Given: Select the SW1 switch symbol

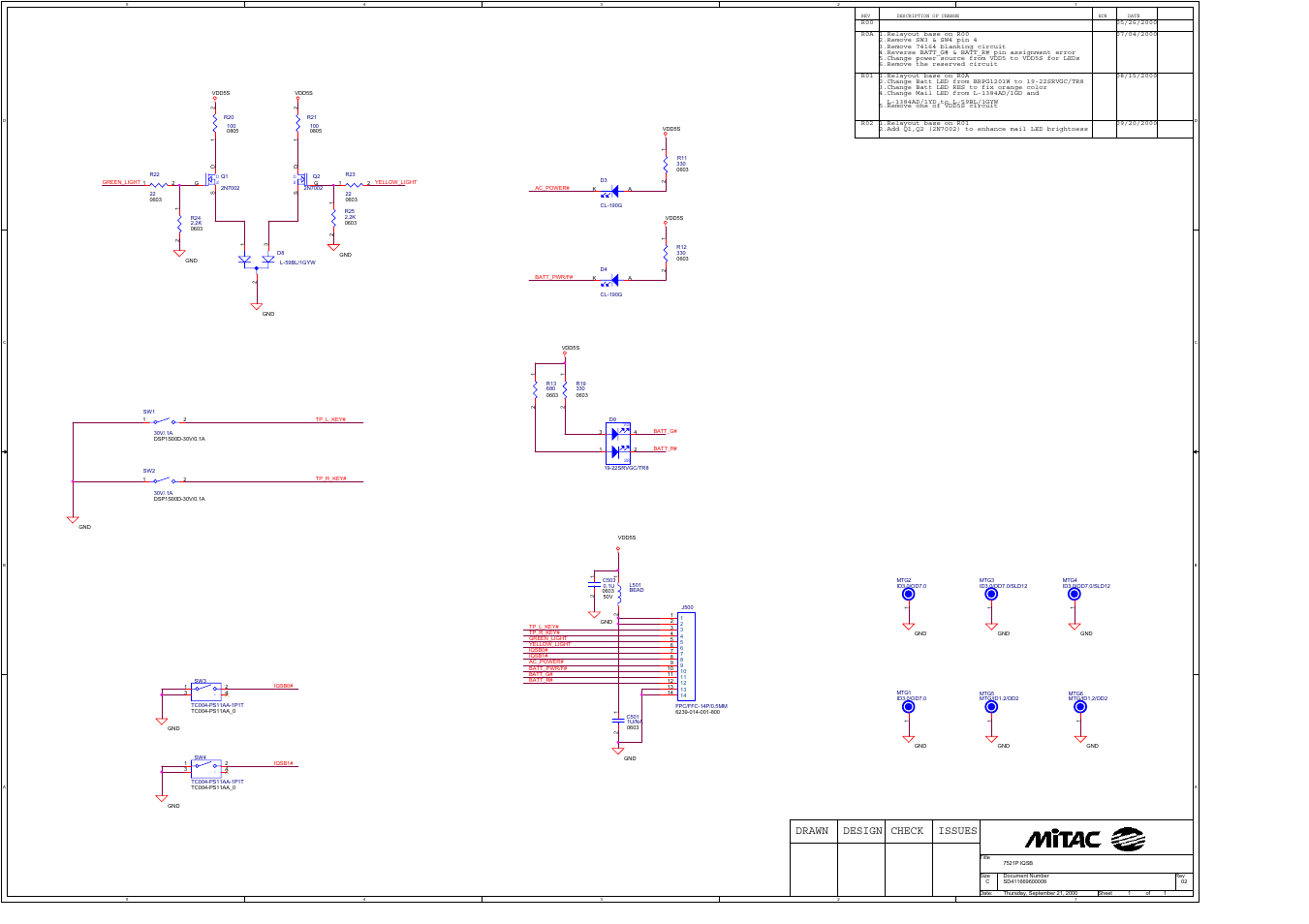Looking at the screenshot, I should (165, 421).
